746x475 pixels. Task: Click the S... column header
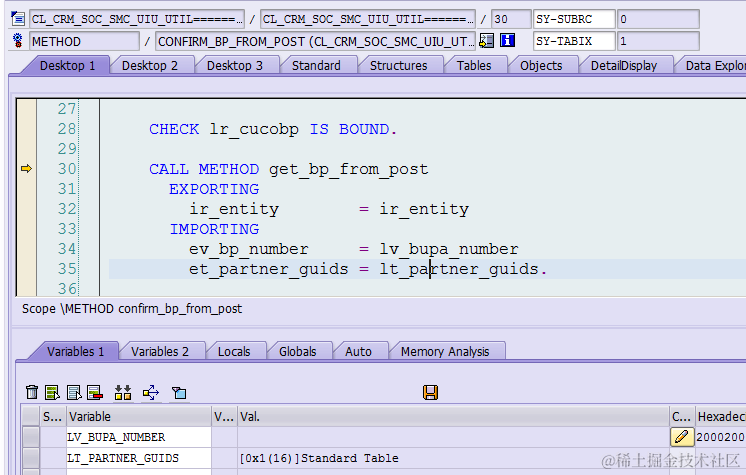click(x=53, y=416)
